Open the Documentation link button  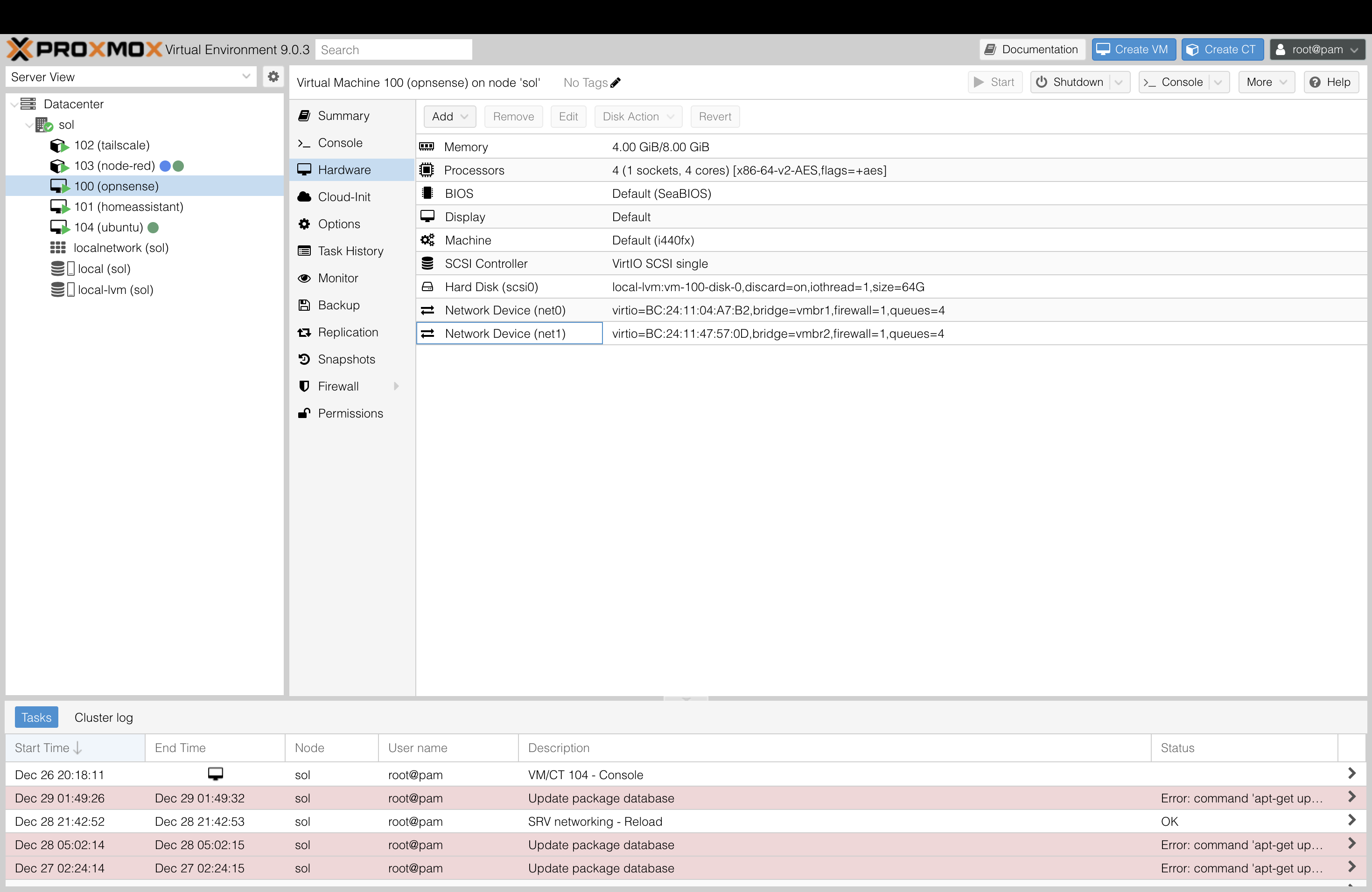pyautogui.click(x=1032, y=49)
